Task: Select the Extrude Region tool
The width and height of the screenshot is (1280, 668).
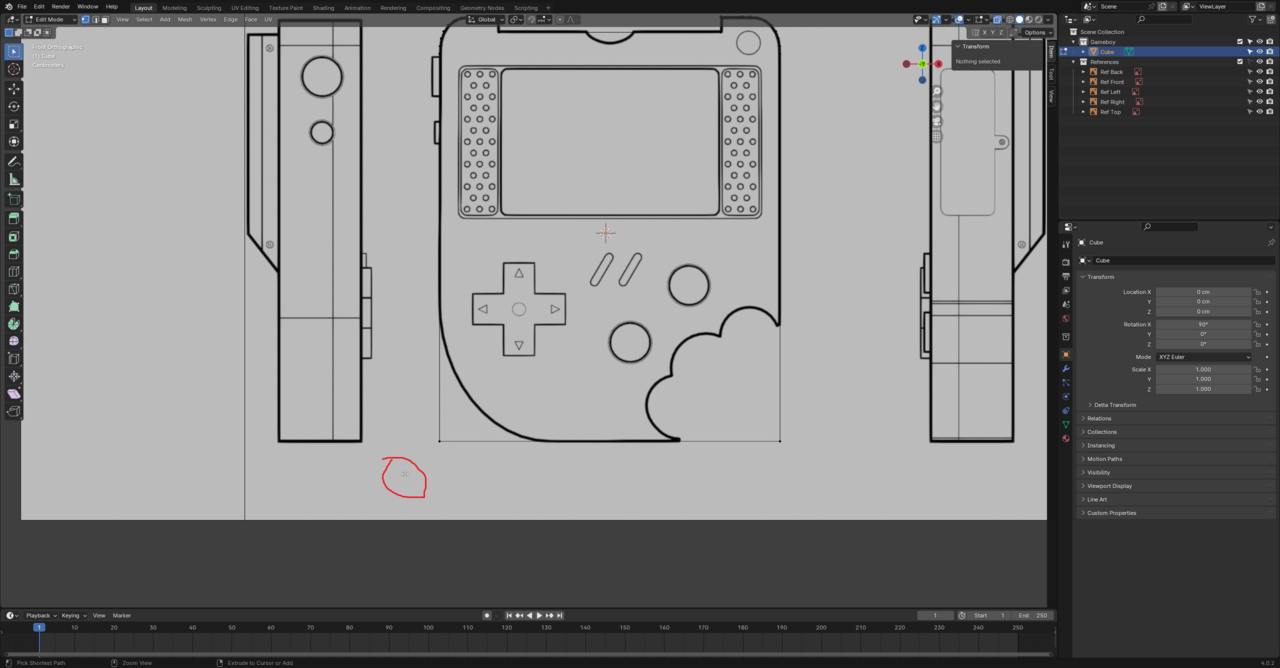Action: click(x=14, y=218)
